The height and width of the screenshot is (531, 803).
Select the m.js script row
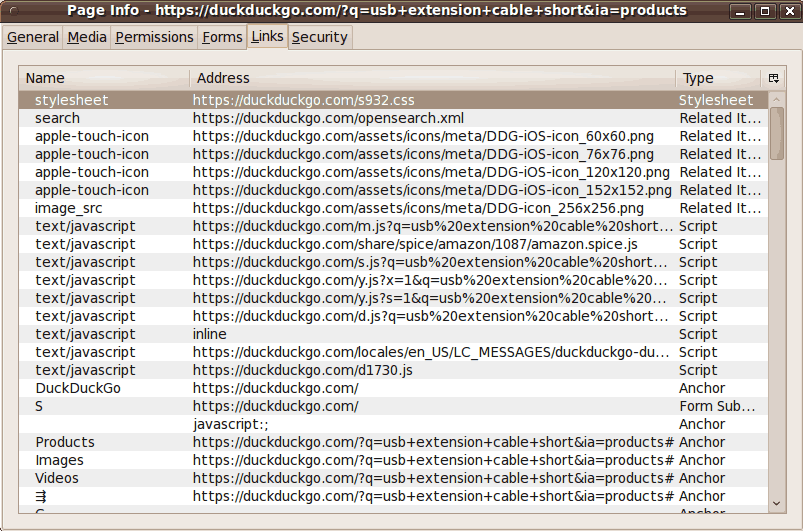(393, 226)
